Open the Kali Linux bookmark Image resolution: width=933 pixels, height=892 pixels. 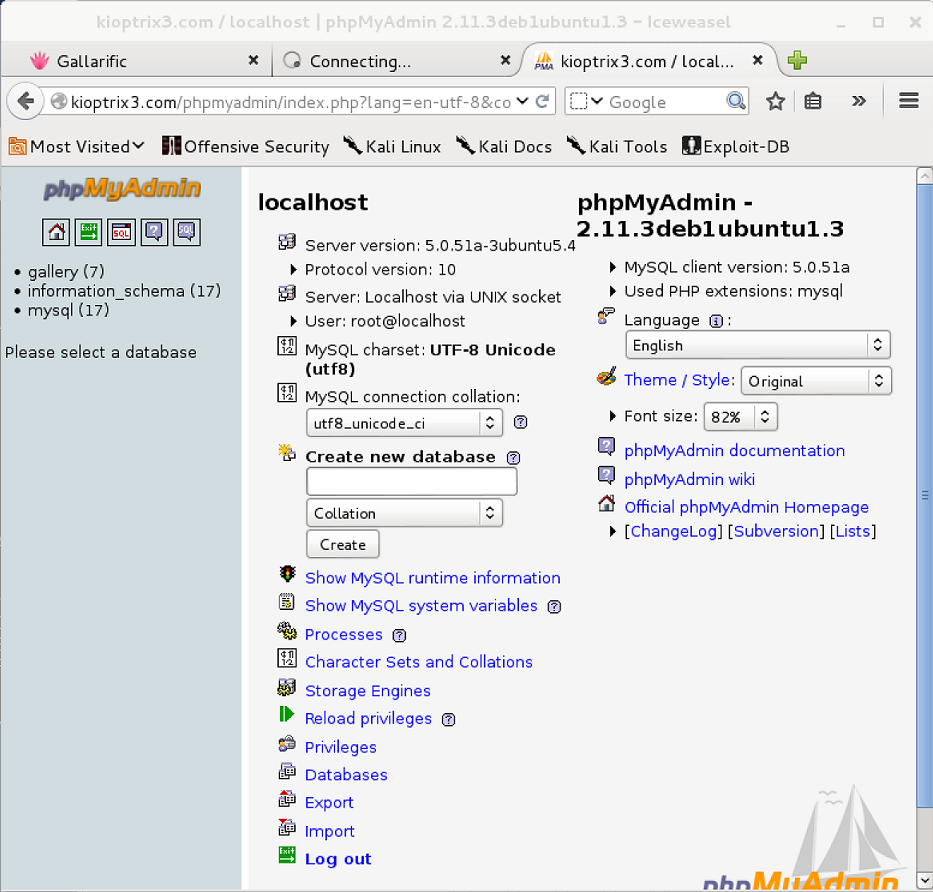click(x=393, y=146)
